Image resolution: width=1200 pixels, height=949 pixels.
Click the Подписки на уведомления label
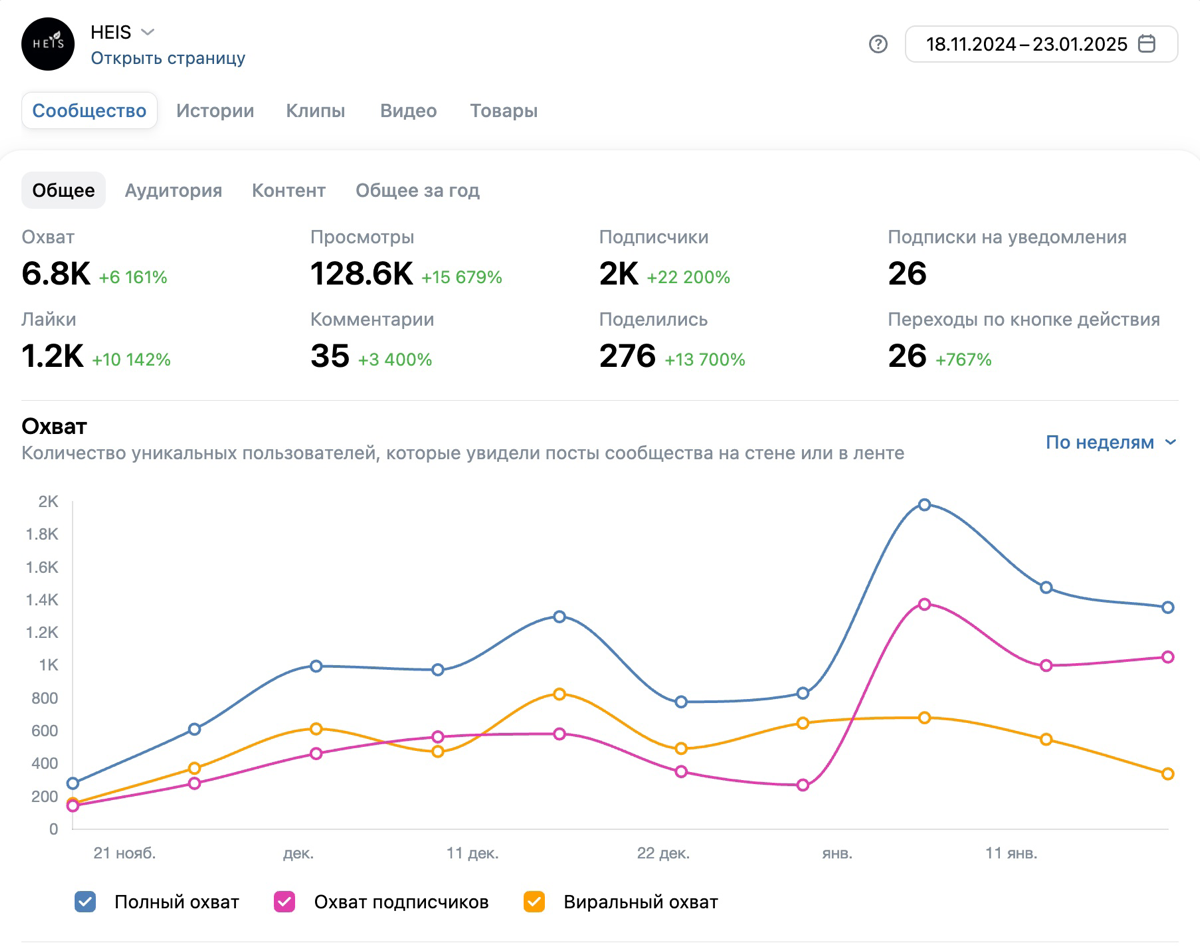tap(1007, 237)
